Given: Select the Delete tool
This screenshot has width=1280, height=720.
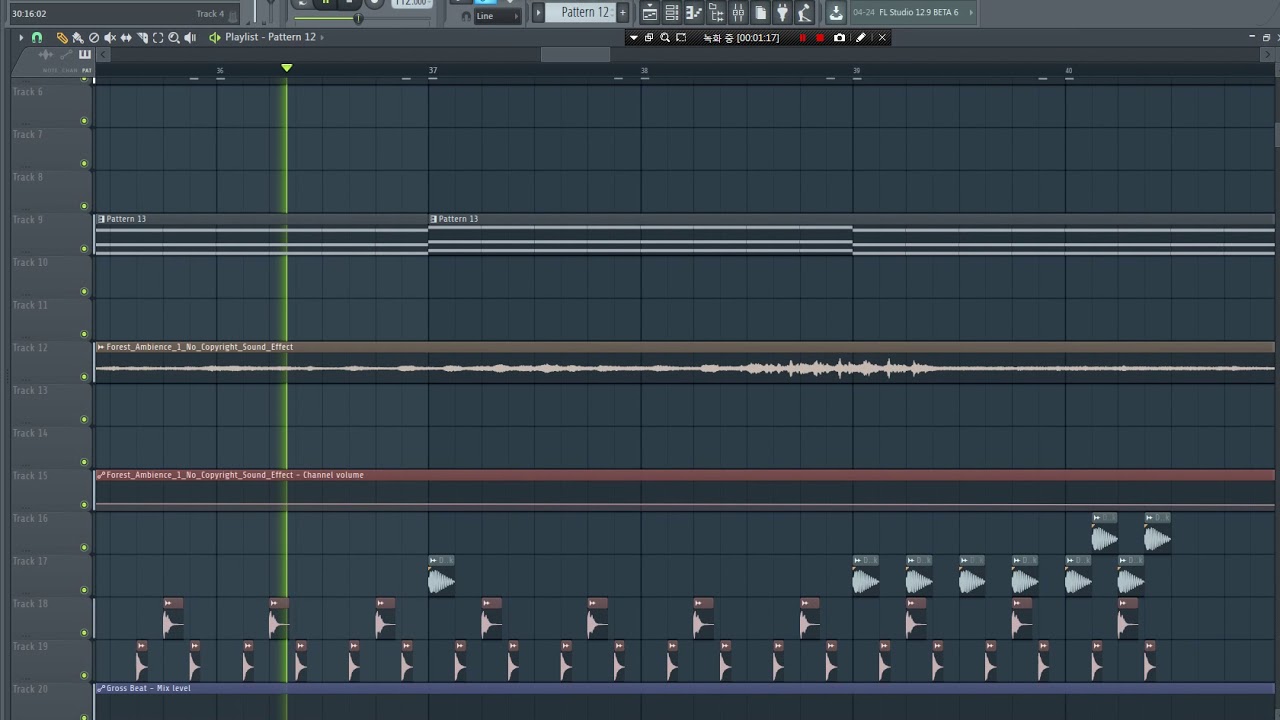Looking at the screenshot, I should (94, 37).
